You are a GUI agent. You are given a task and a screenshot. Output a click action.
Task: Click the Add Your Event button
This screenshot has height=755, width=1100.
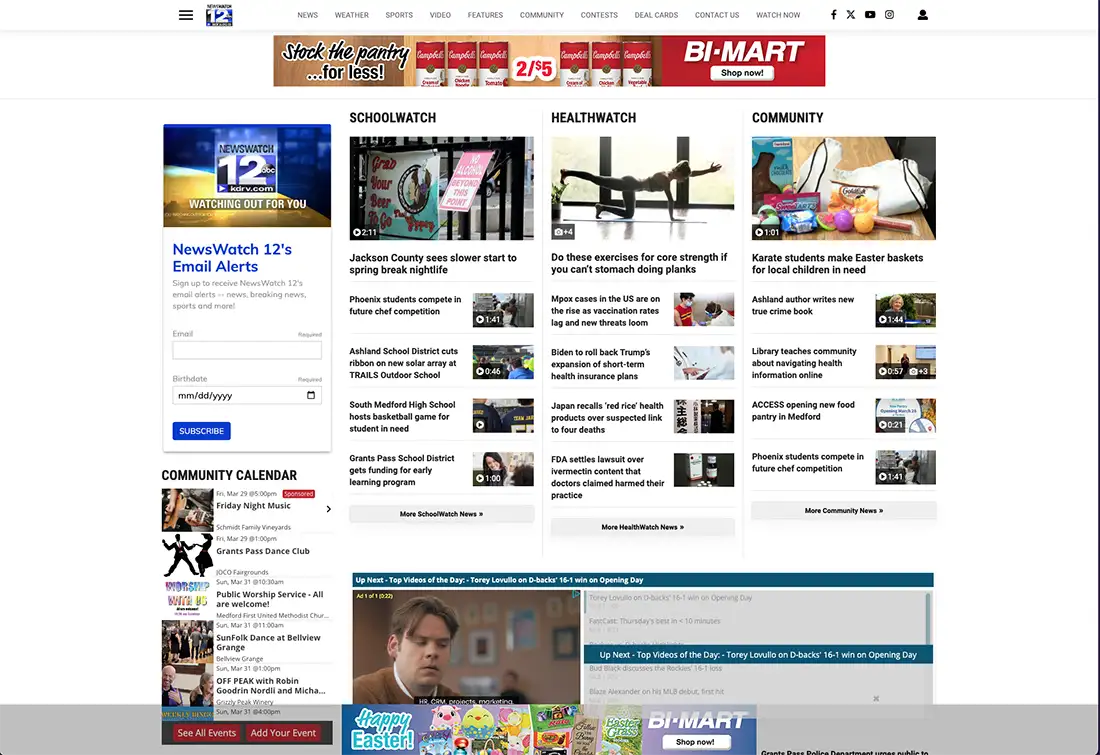pyautogui.click(x=283, y=733)
